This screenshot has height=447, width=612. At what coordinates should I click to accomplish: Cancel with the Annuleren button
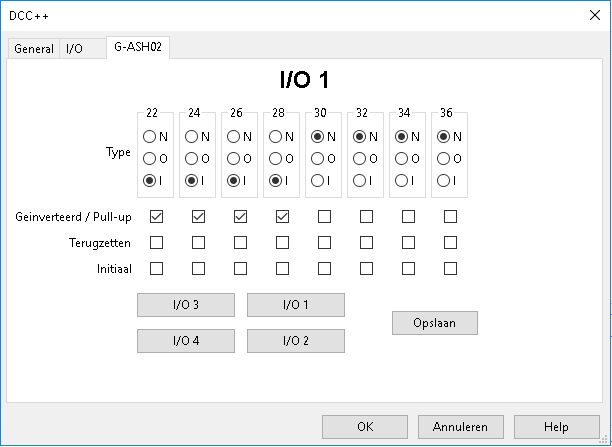pyautogui.click(x=460, y=427)
